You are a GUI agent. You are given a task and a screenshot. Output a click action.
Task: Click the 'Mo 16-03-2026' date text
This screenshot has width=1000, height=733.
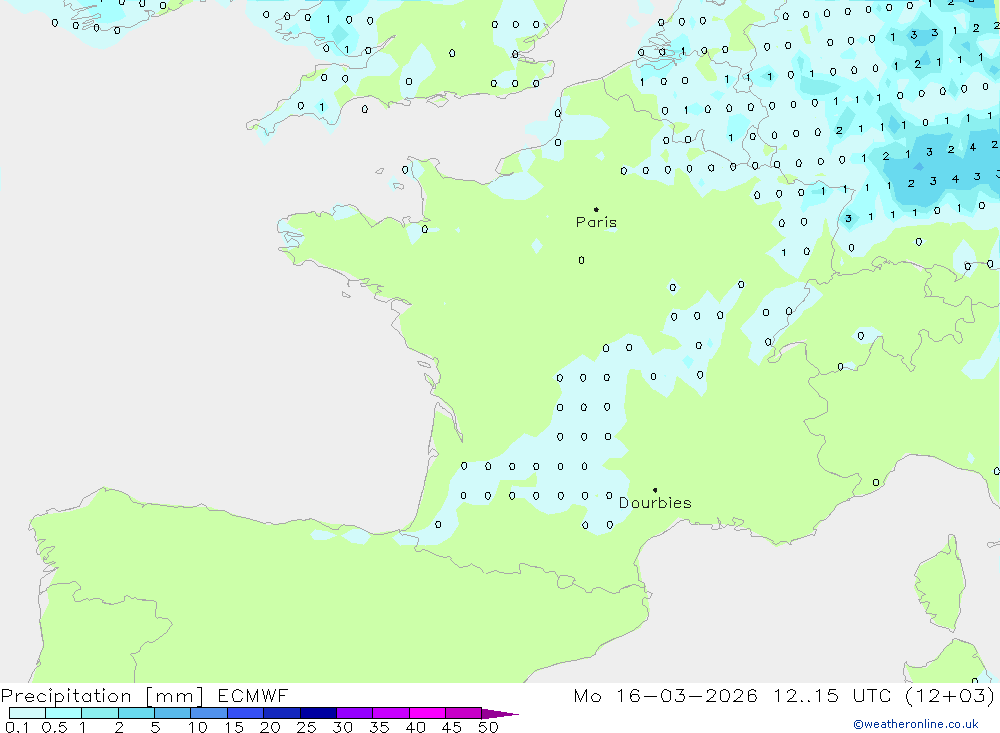666,695
